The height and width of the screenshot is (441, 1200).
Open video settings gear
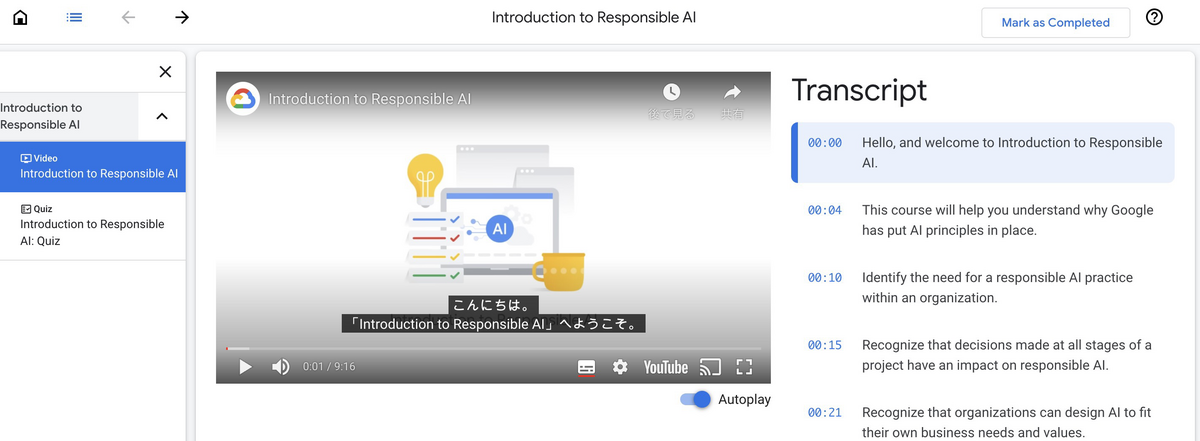620,367
